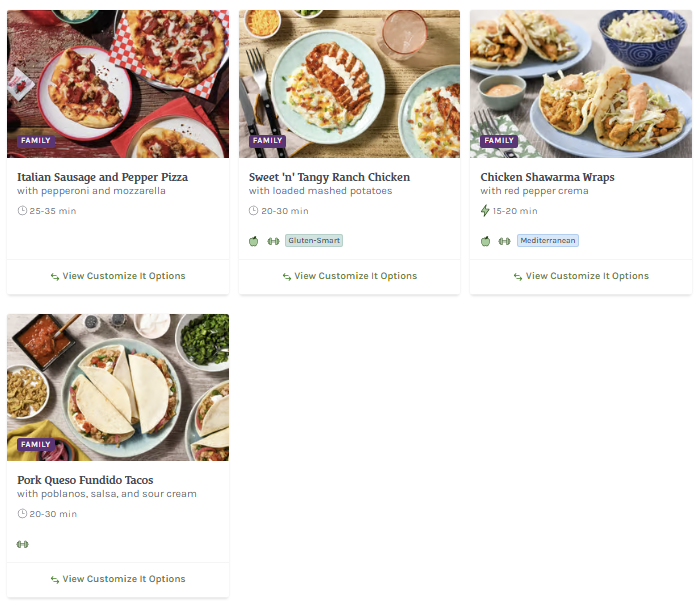Open the Pork Queso Fundido Tacos title link

85,480
